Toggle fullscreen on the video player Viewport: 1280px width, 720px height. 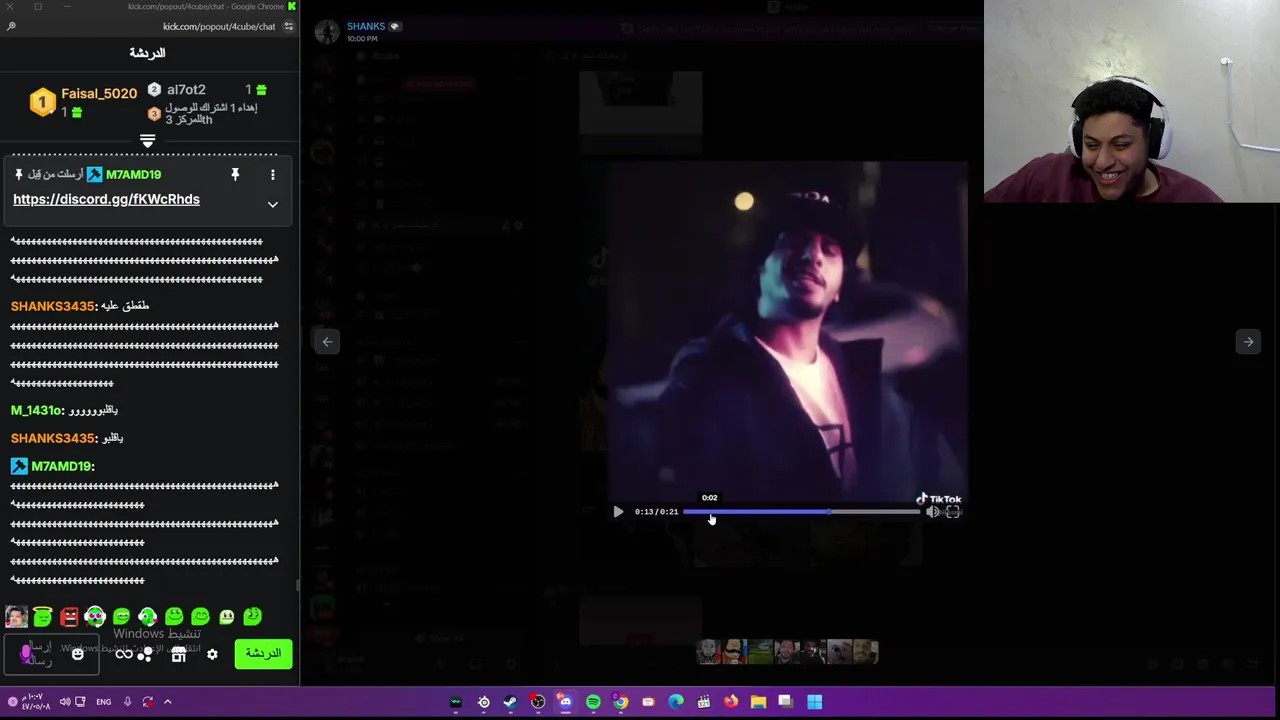pos(953,512)
